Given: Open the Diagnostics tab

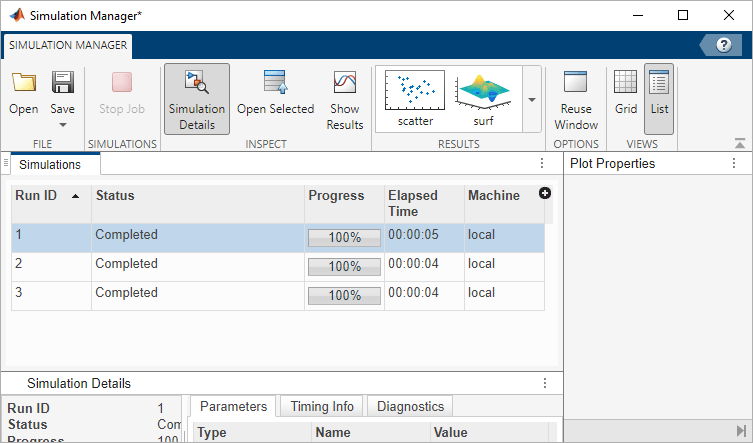Looking at the screenshot, I should 410,406.
